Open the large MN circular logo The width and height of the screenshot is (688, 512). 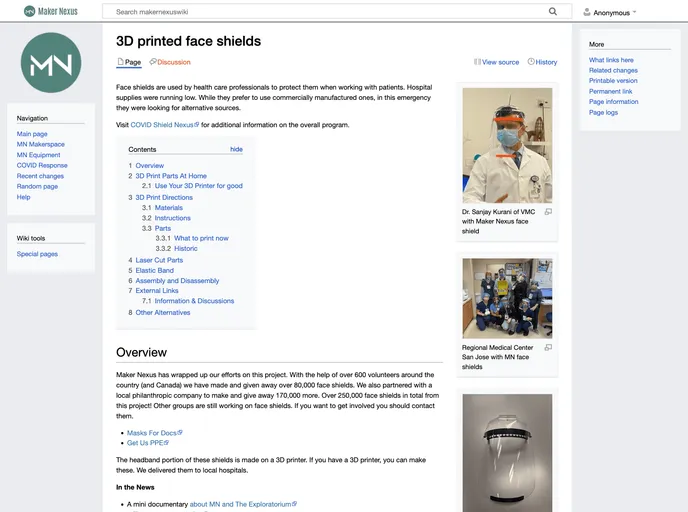click(x=51, y=62)
